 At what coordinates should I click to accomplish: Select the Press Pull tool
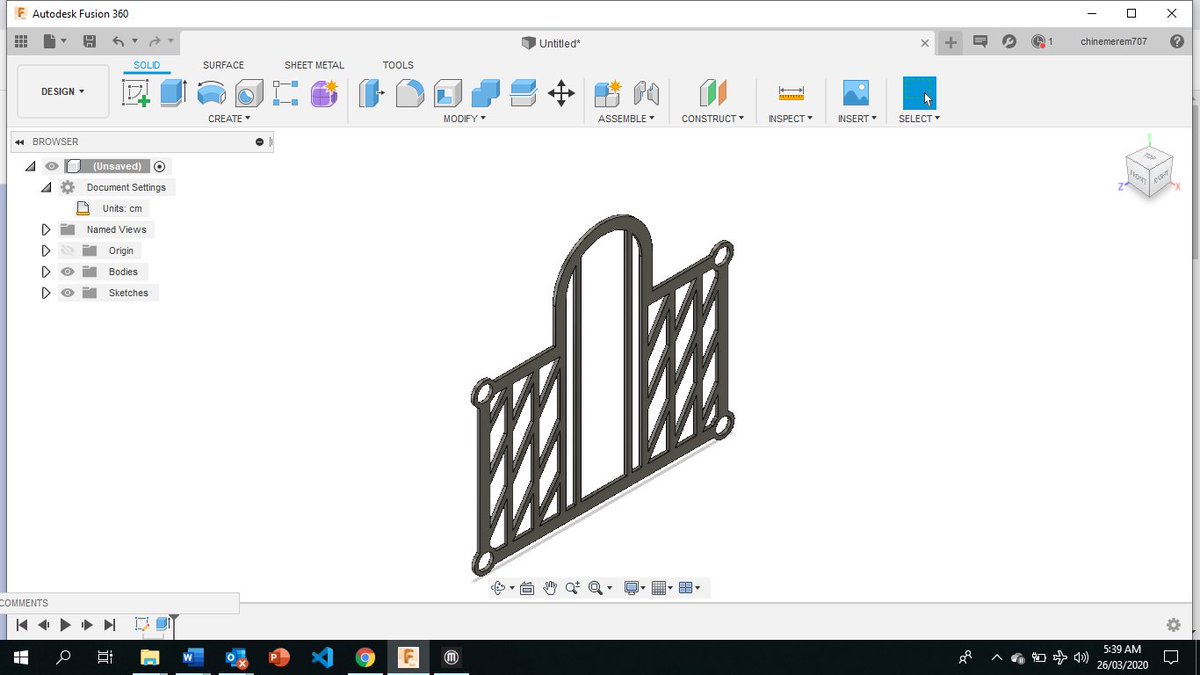coord(371,93)
